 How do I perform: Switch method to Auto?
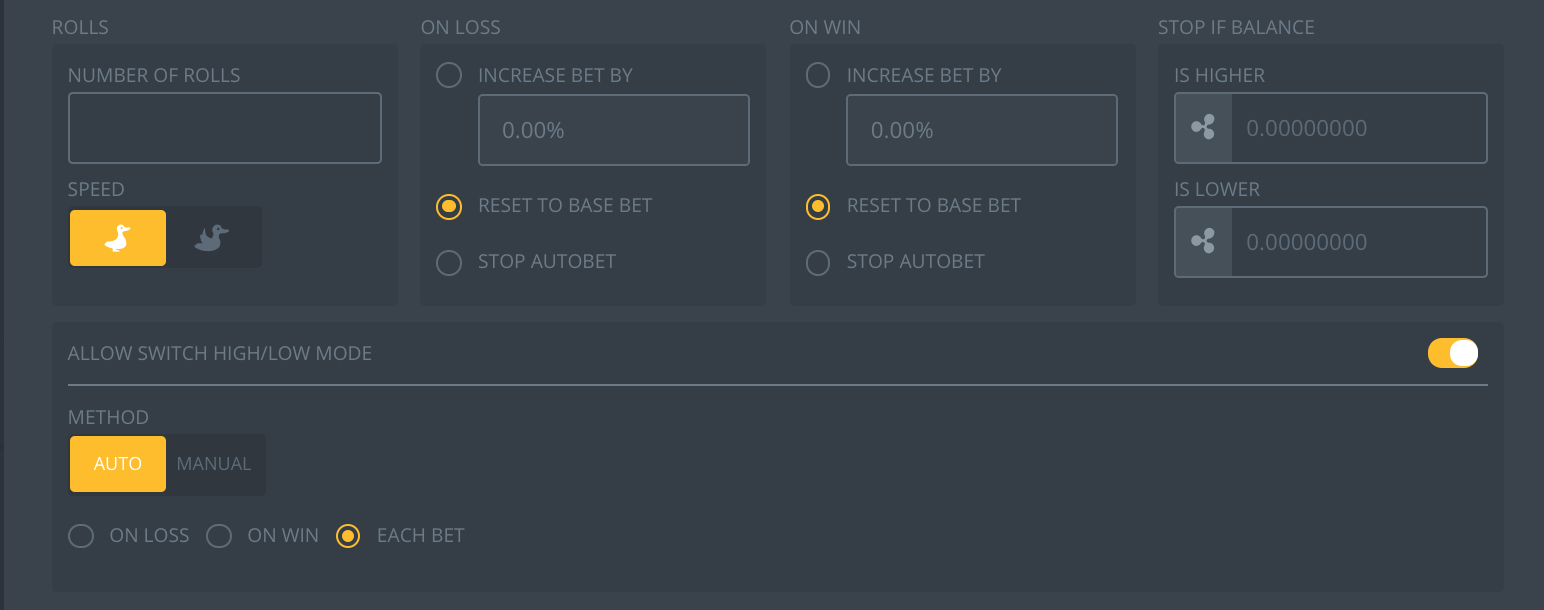click(118, 464)
